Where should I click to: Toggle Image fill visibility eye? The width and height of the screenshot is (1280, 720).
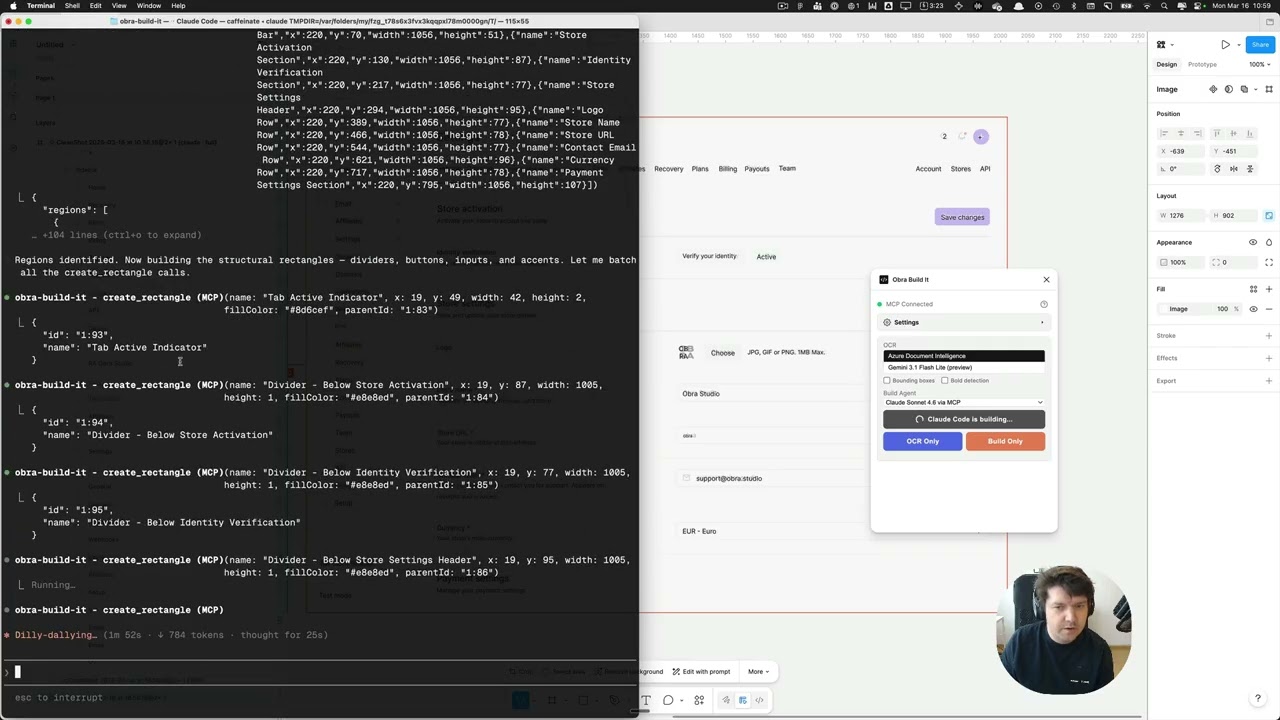(x=1253, y=309)
